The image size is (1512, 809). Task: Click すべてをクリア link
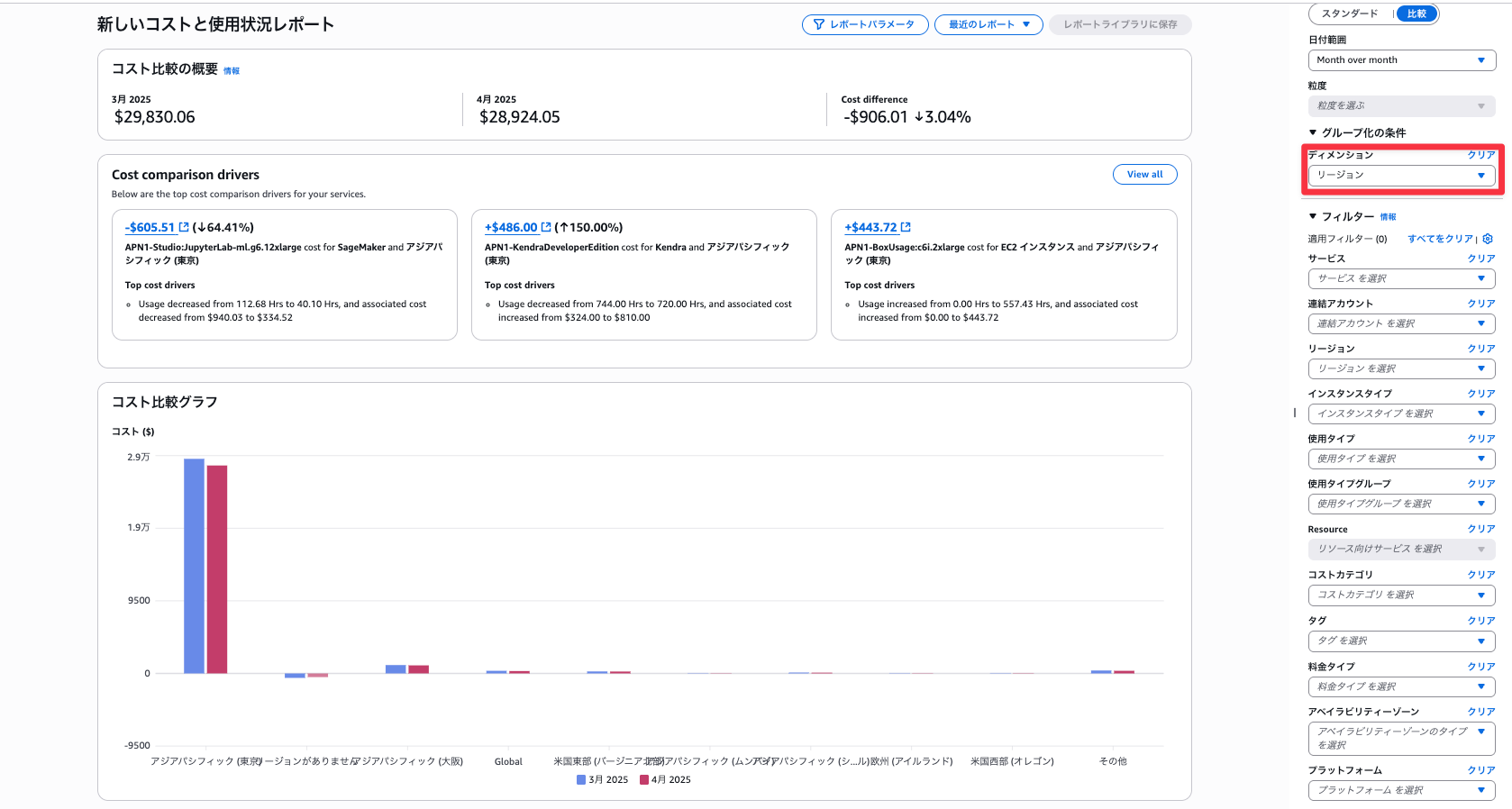pos(1440,239)
